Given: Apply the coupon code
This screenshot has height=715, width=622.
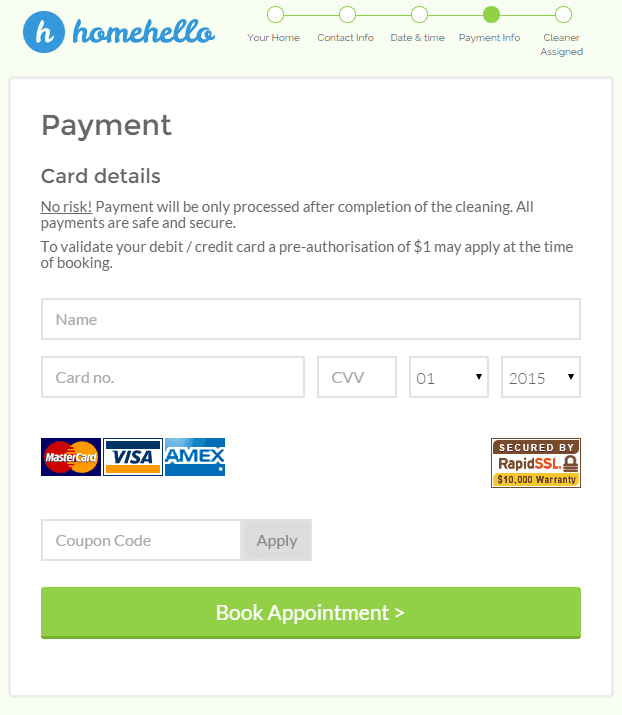Looking at the screenshot, I should (277, 540).
